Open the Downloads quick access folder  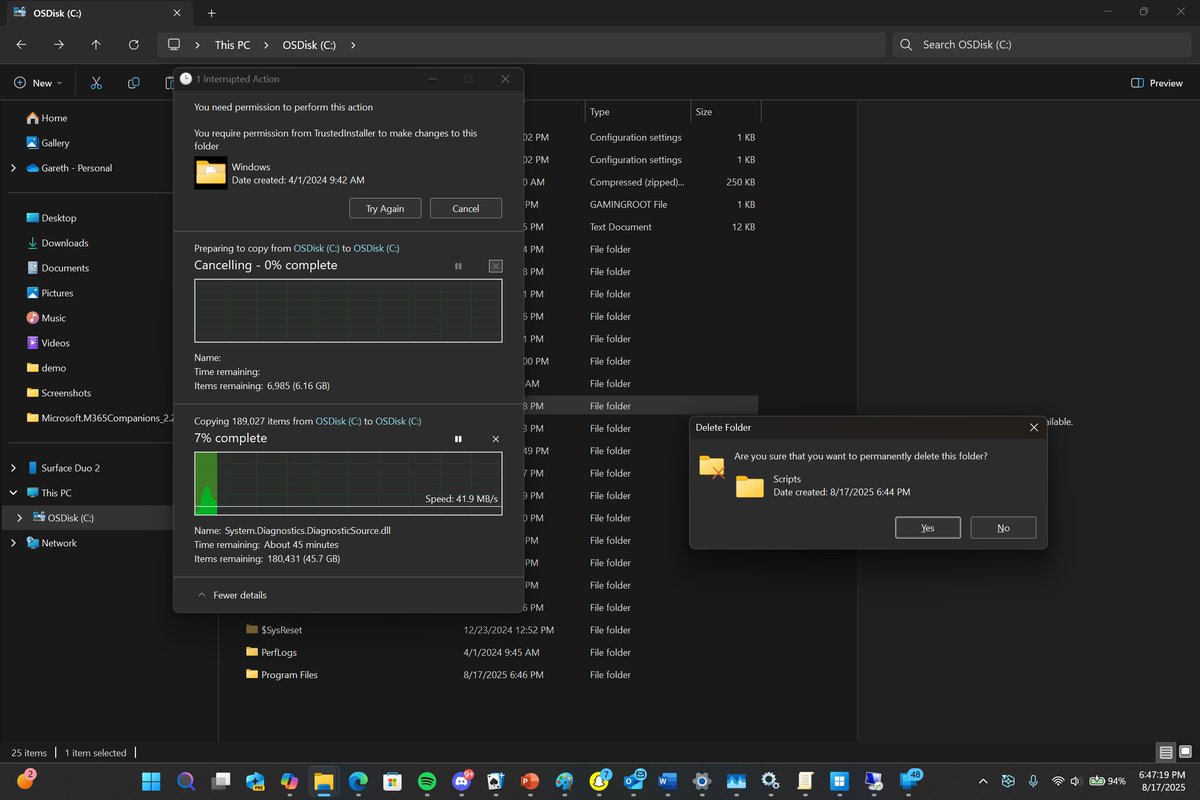(57, 243)
